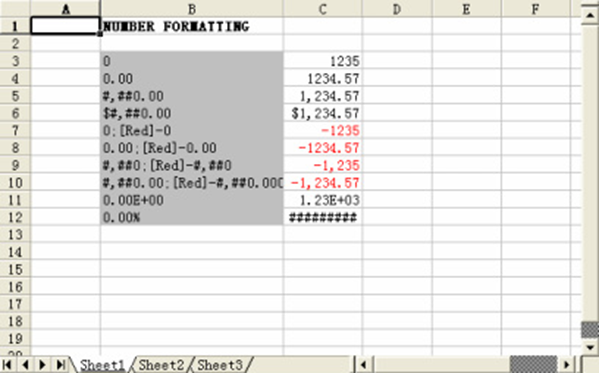
Task: Click next sheet navigation arrow
Action: point(42,365)
